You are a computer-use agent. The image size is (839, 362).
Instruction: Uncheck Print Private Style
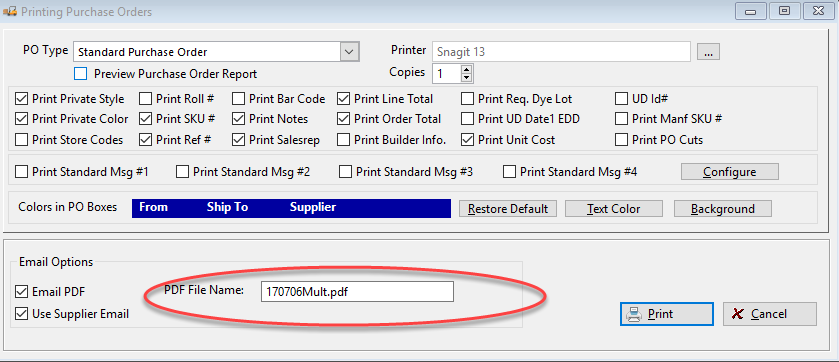click(21, 99)
